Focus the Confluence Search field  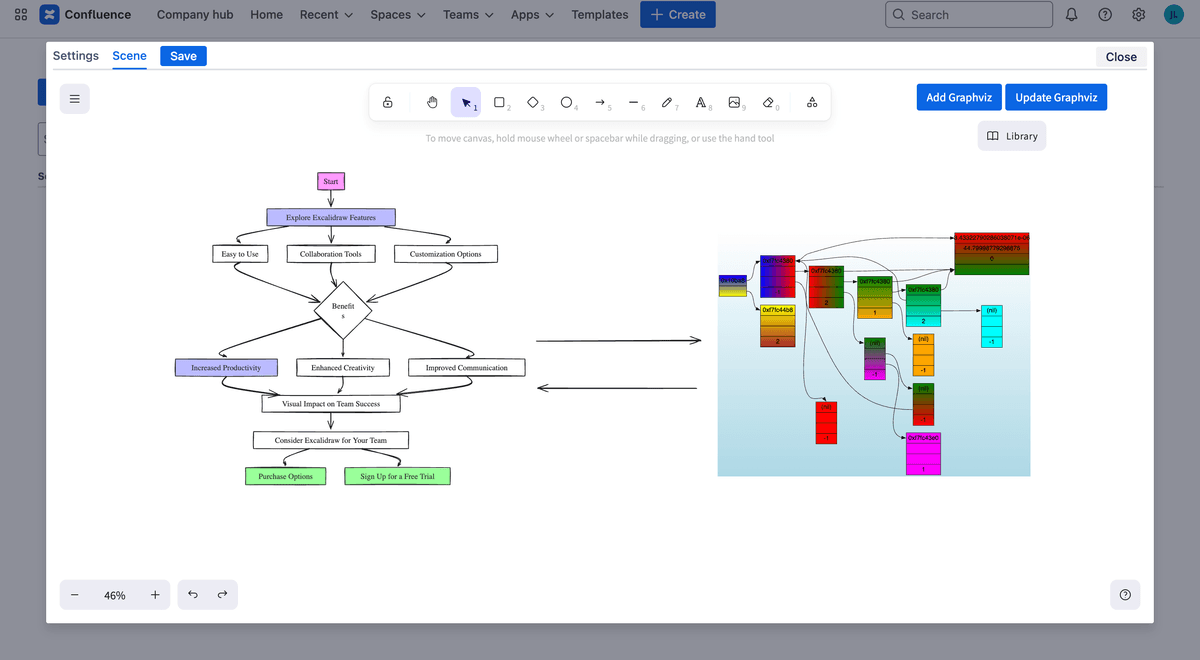[969, 15]
